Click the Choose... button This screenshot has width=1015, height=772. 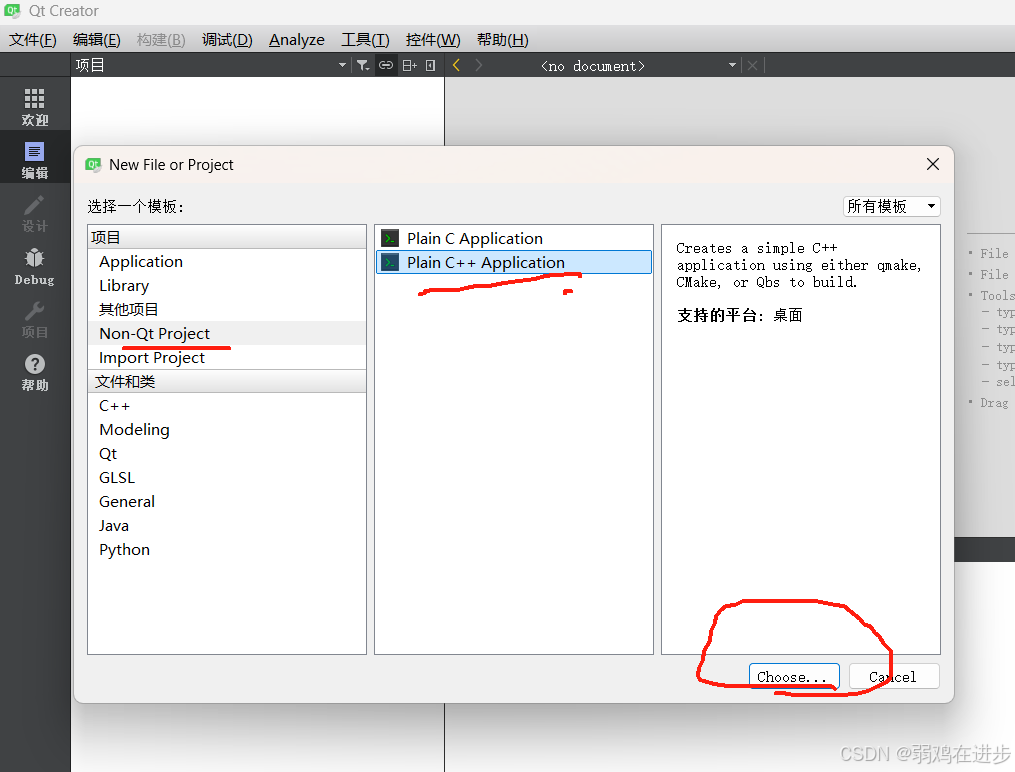[x=794, y=677]
